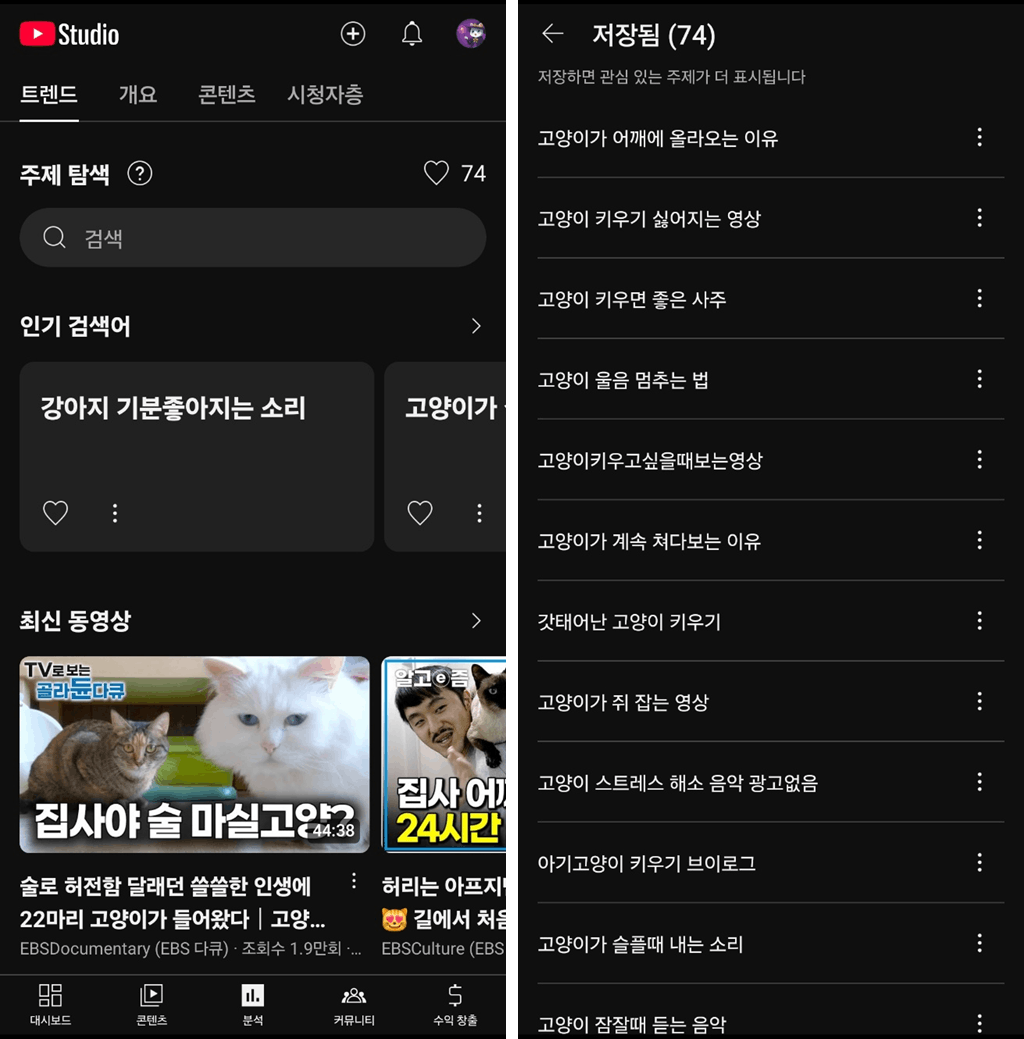This screenshot has height=1039, width=1024.
Task: Open saved topic 고양이 키우면 좋은 사주
Action: click(632, 299)
